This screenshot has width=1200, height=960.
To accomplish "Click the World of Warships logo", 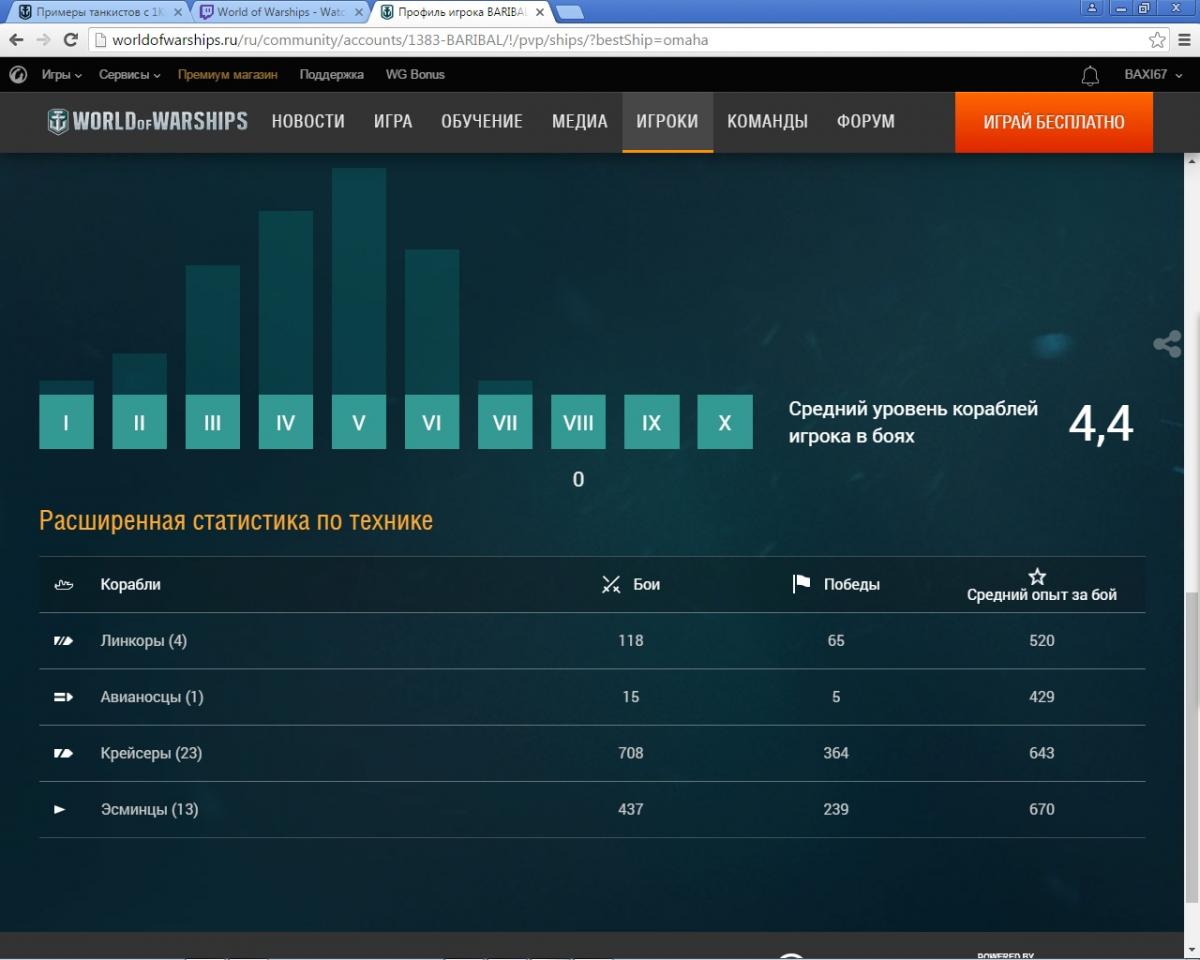I will 148,122.
